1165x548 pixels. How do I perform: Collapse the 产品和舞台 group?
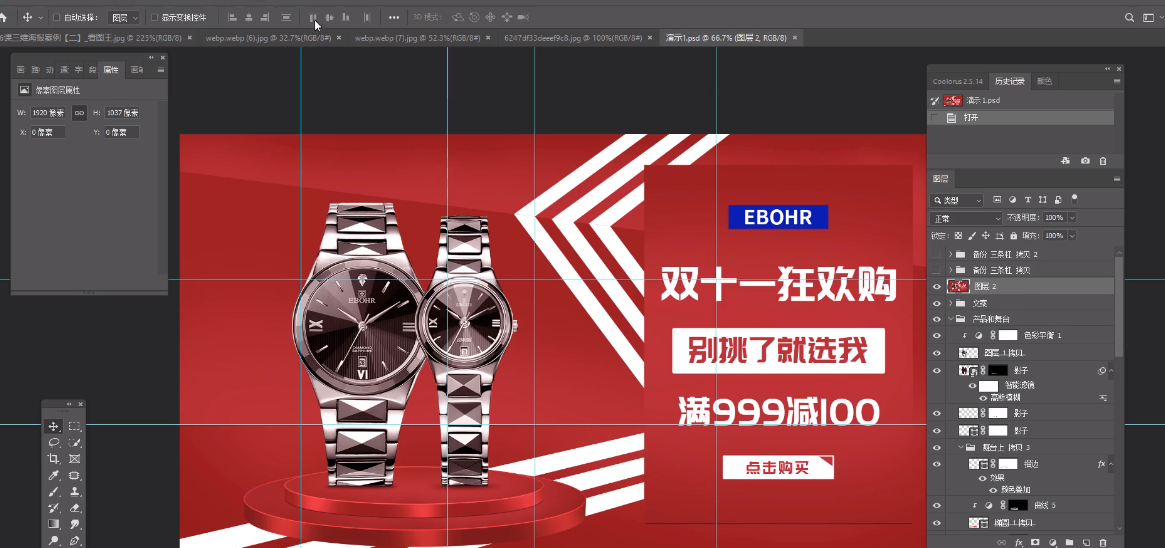point(951,319)
